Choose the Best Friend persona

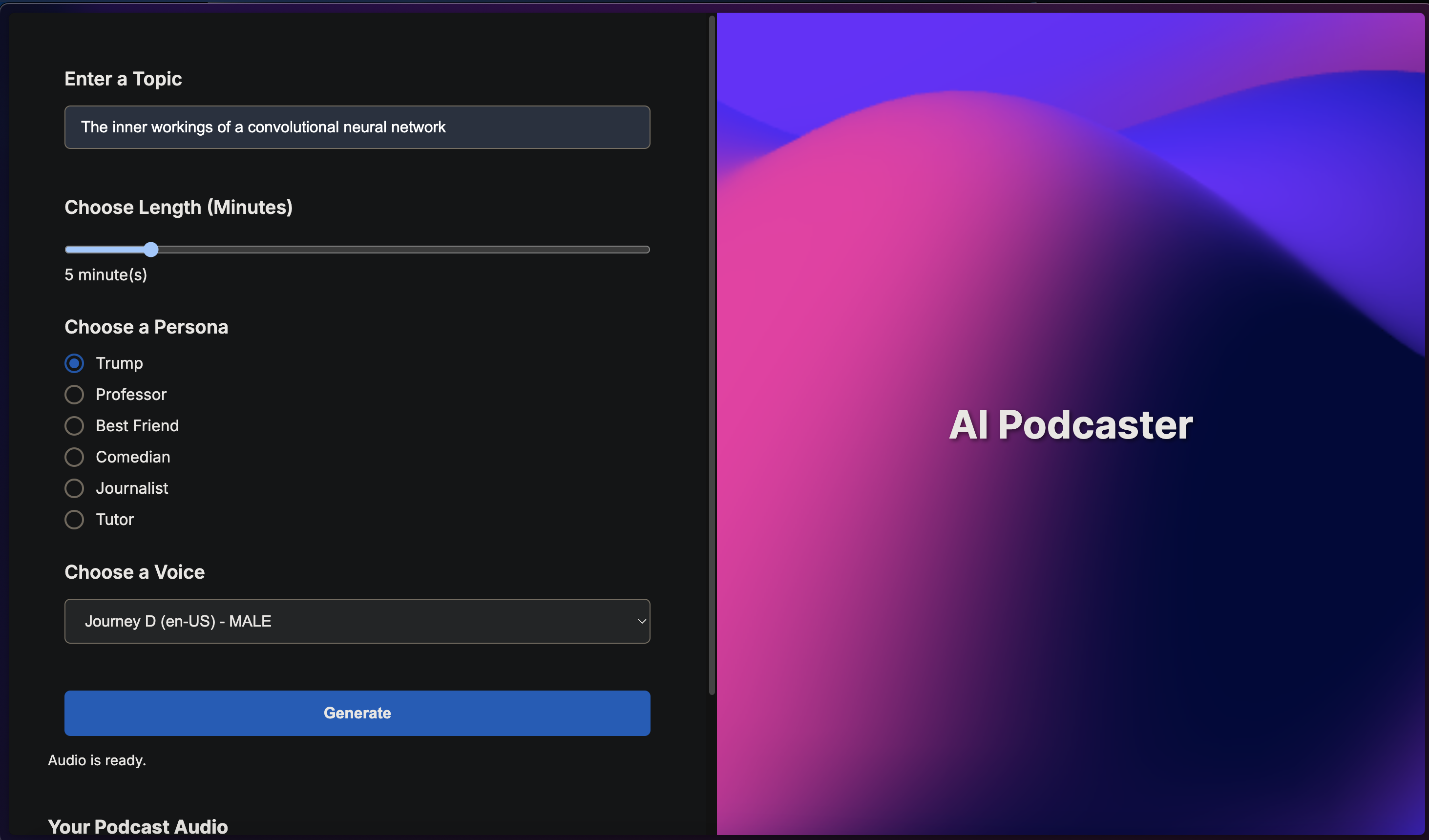74,425
